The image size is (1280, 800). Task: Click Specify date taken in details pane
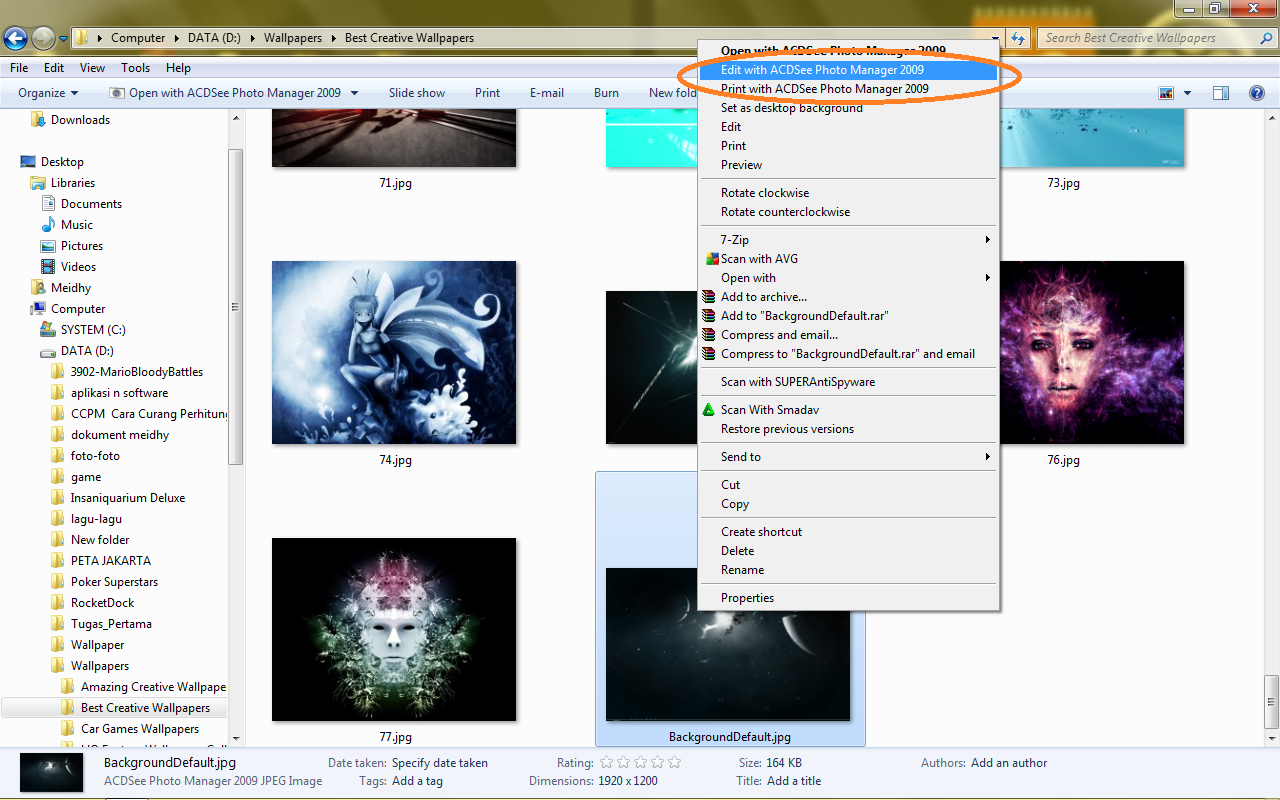(x=440, y=763)
